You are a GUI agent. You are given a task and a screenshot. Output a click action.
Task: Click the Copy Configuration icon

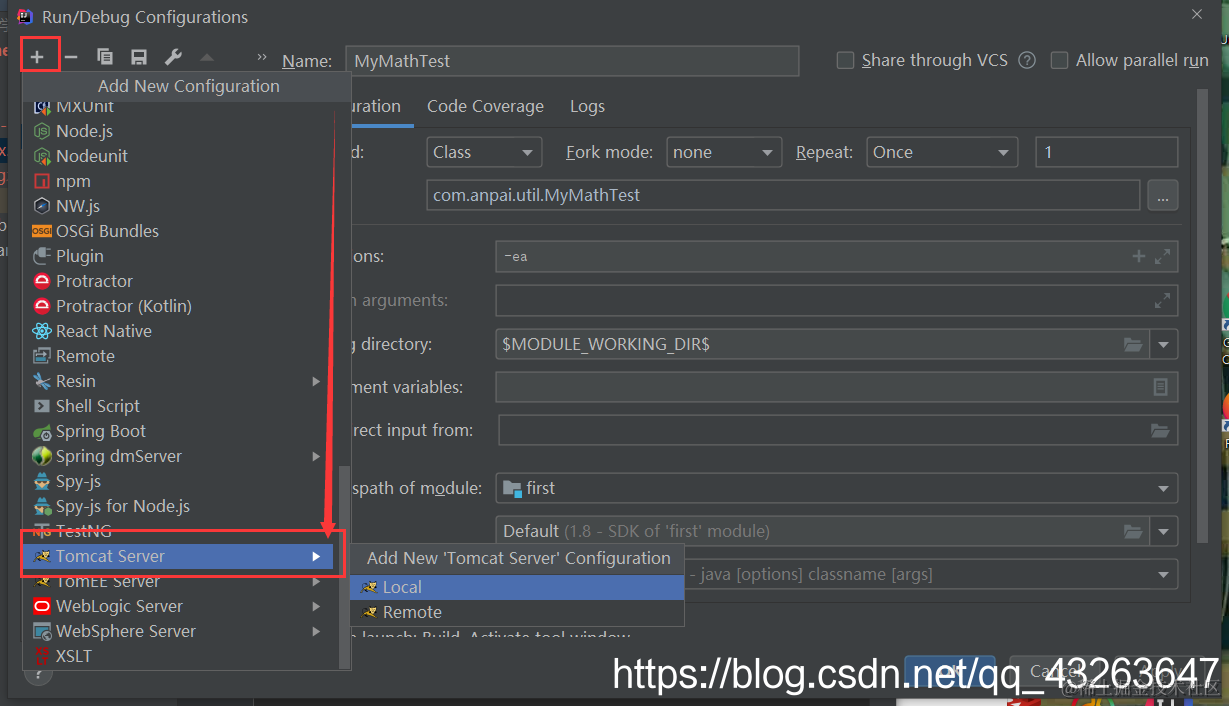coord(105,57)
